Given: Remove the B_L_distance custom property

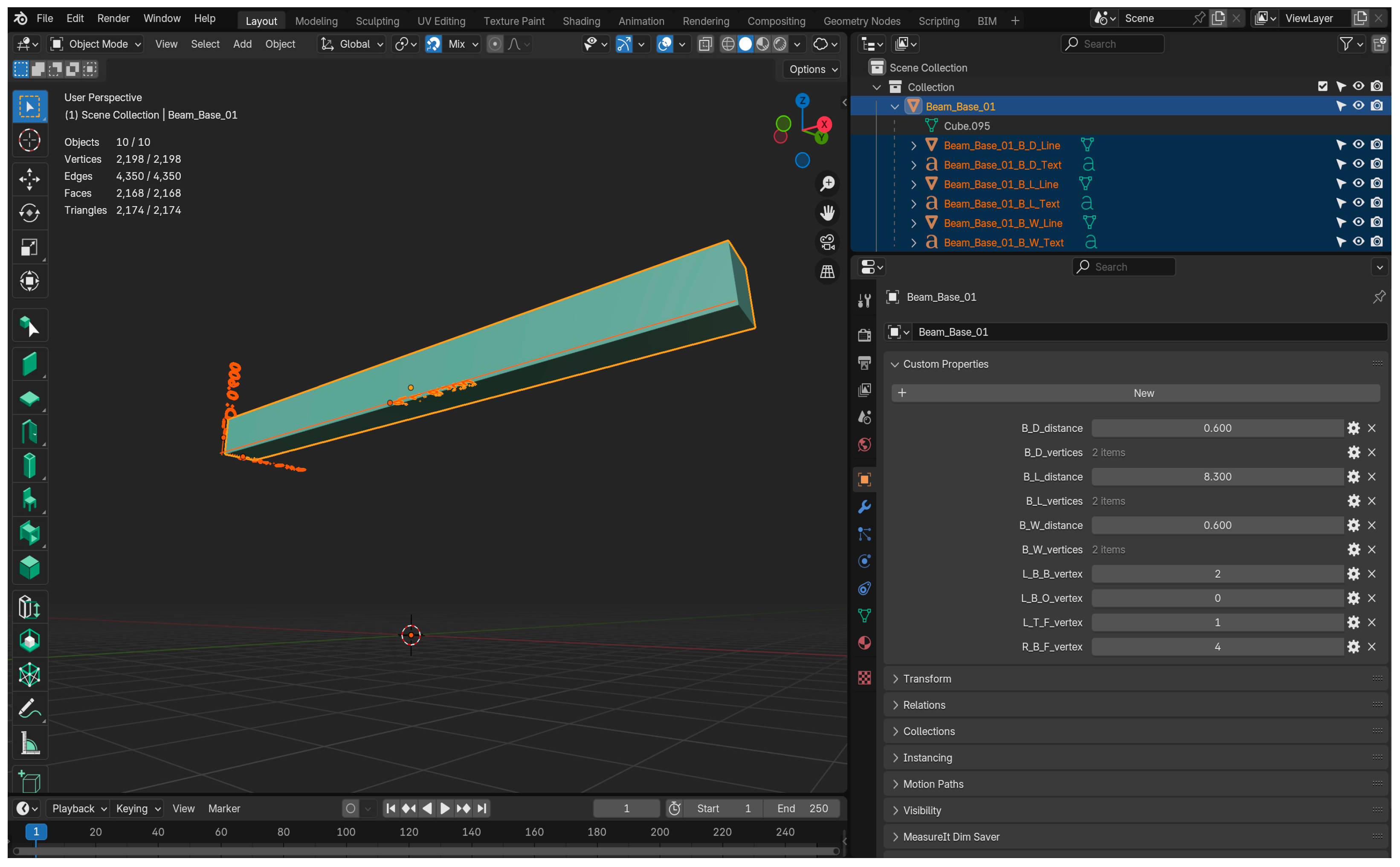Looking at the screenshot, I should tap(1371, 477).
